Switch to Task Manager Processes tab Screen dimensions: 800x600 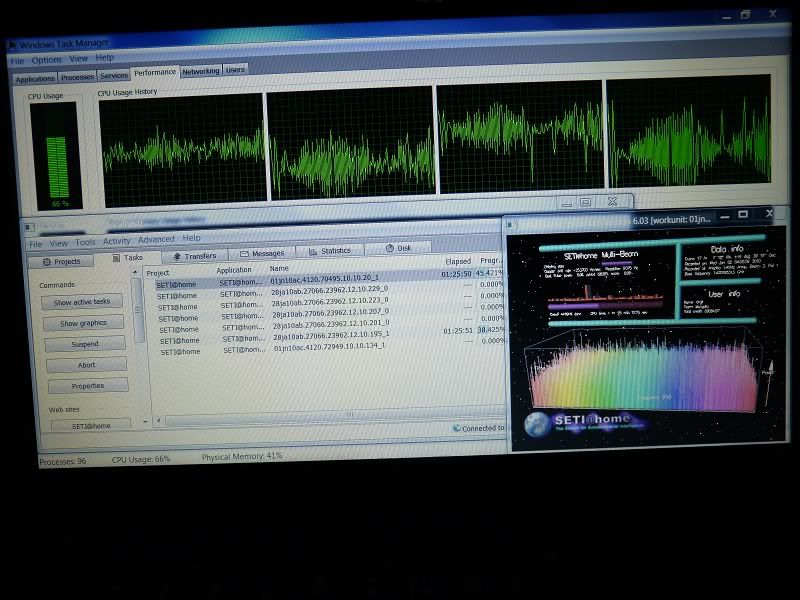(x=77, y=77)
